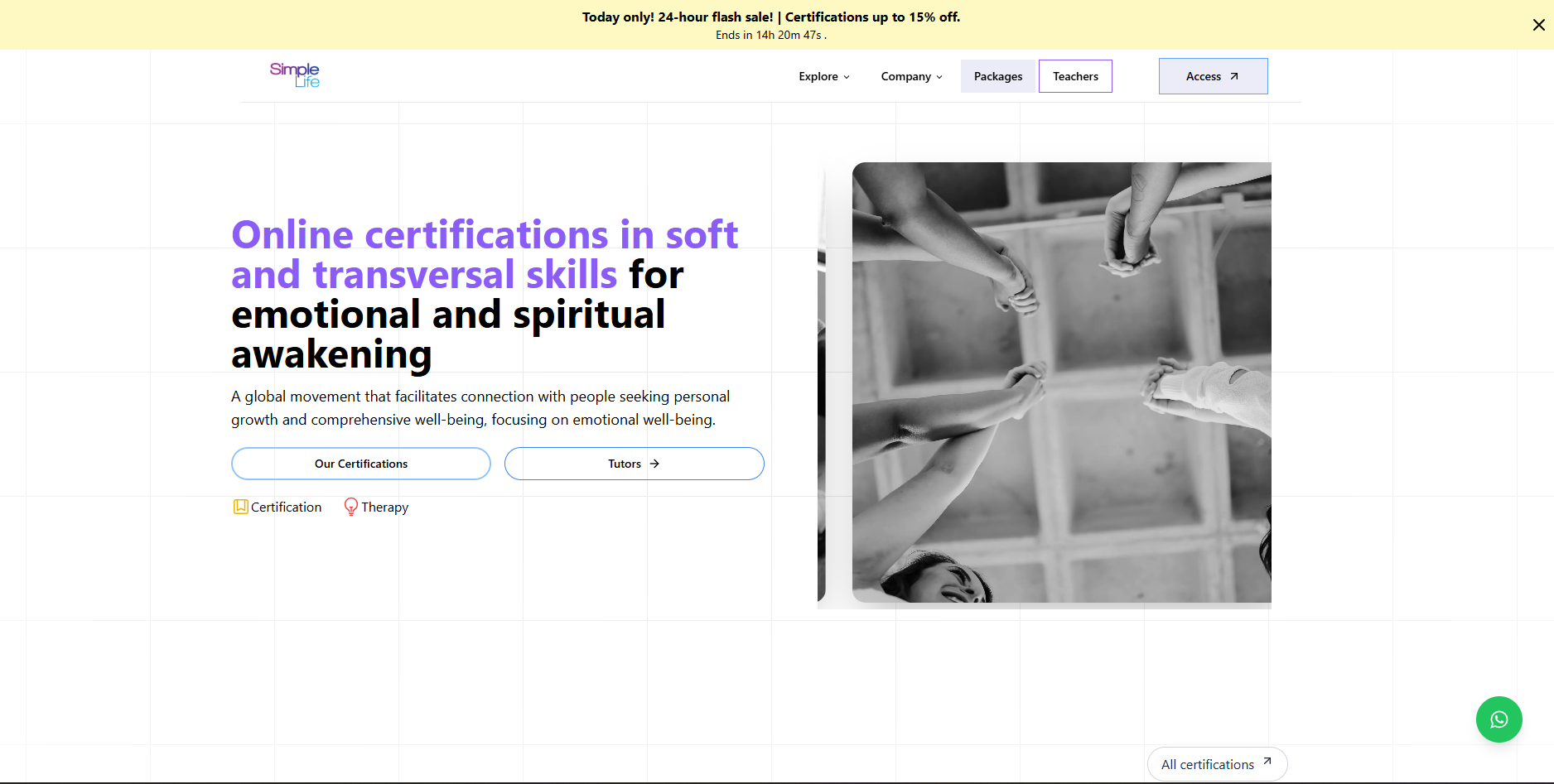The width and height of the screenshot is (1554, 784).
Task: Open the Company menu
Action: pyautogui.click(x=905, y=76)
